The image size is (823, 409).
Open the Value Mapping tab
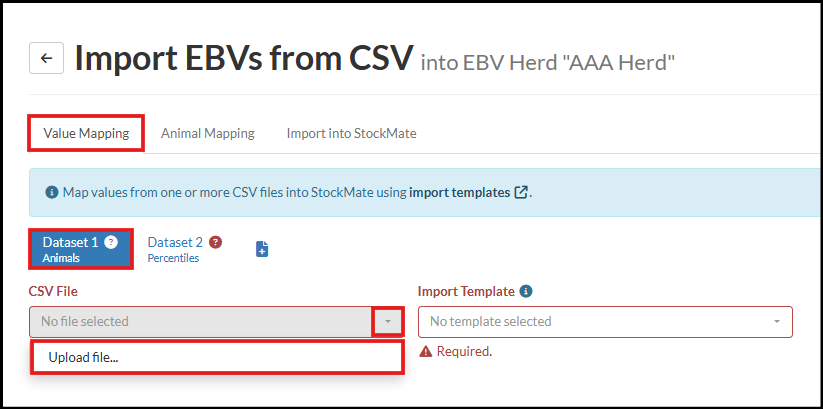click(86, 133)
